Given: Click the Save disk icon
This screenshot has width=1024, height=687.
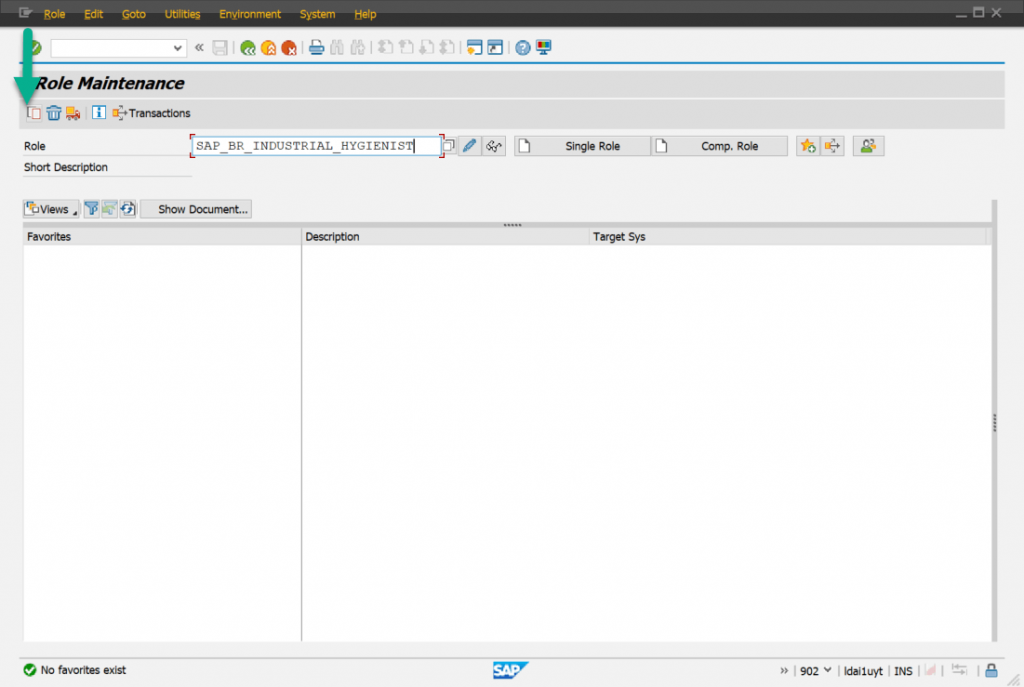Looking at the screenshot, I should [220, 47].
